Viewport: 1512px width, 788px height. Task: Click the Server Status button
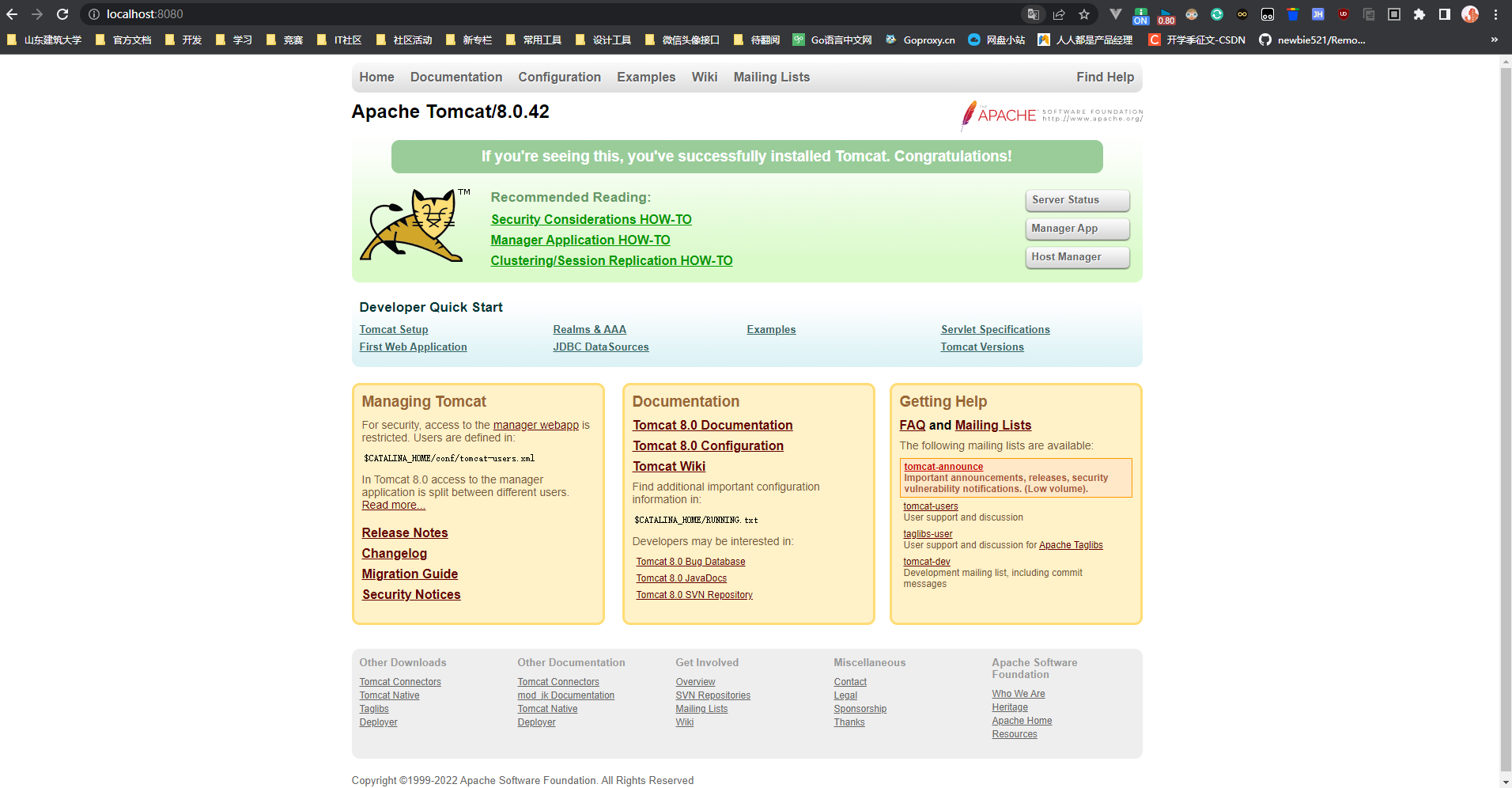pos(1077,200)
